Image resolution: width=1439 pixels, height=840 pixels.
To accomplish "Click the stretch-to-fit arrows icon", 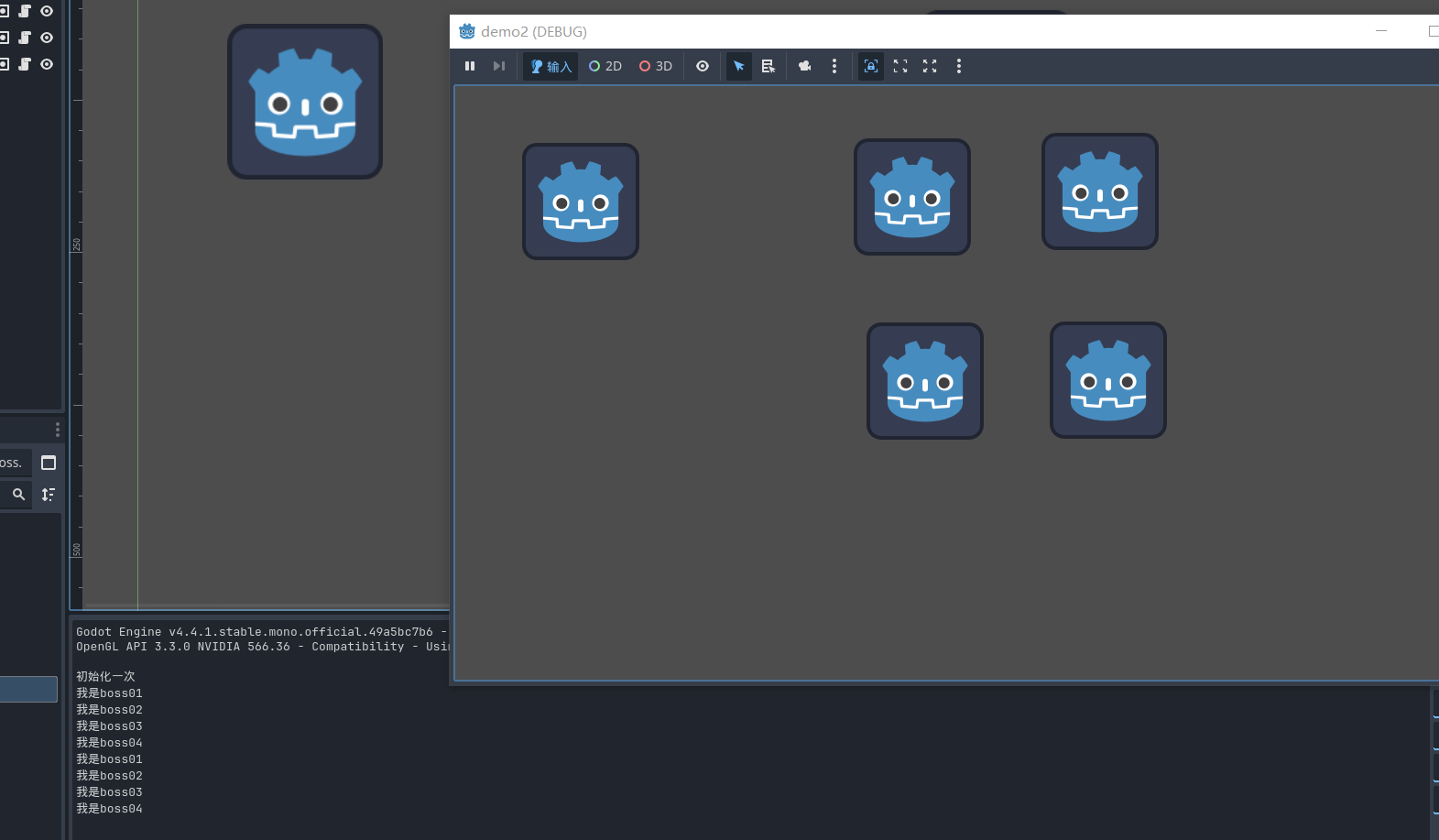I will (930, 66).
